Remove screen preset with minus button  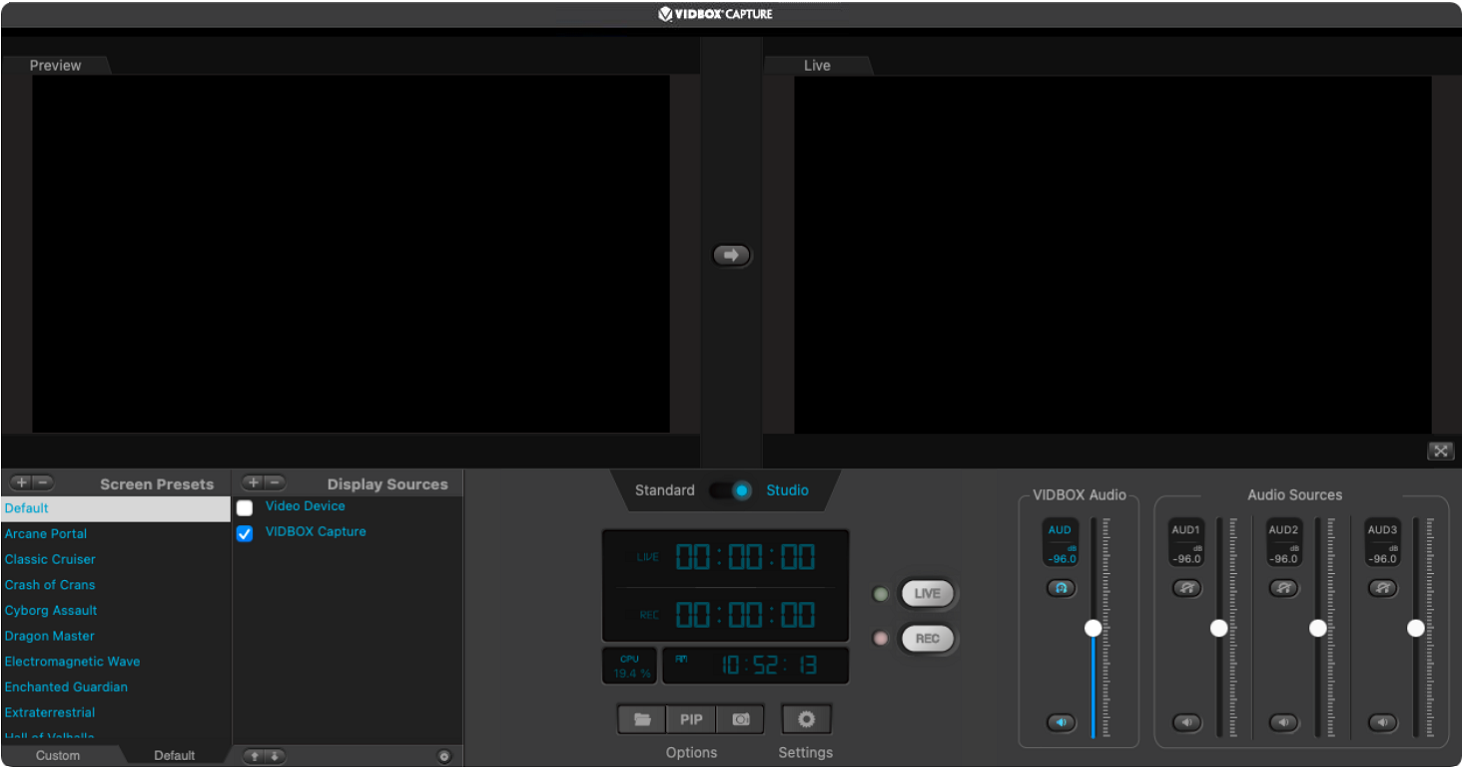[43, 483]
